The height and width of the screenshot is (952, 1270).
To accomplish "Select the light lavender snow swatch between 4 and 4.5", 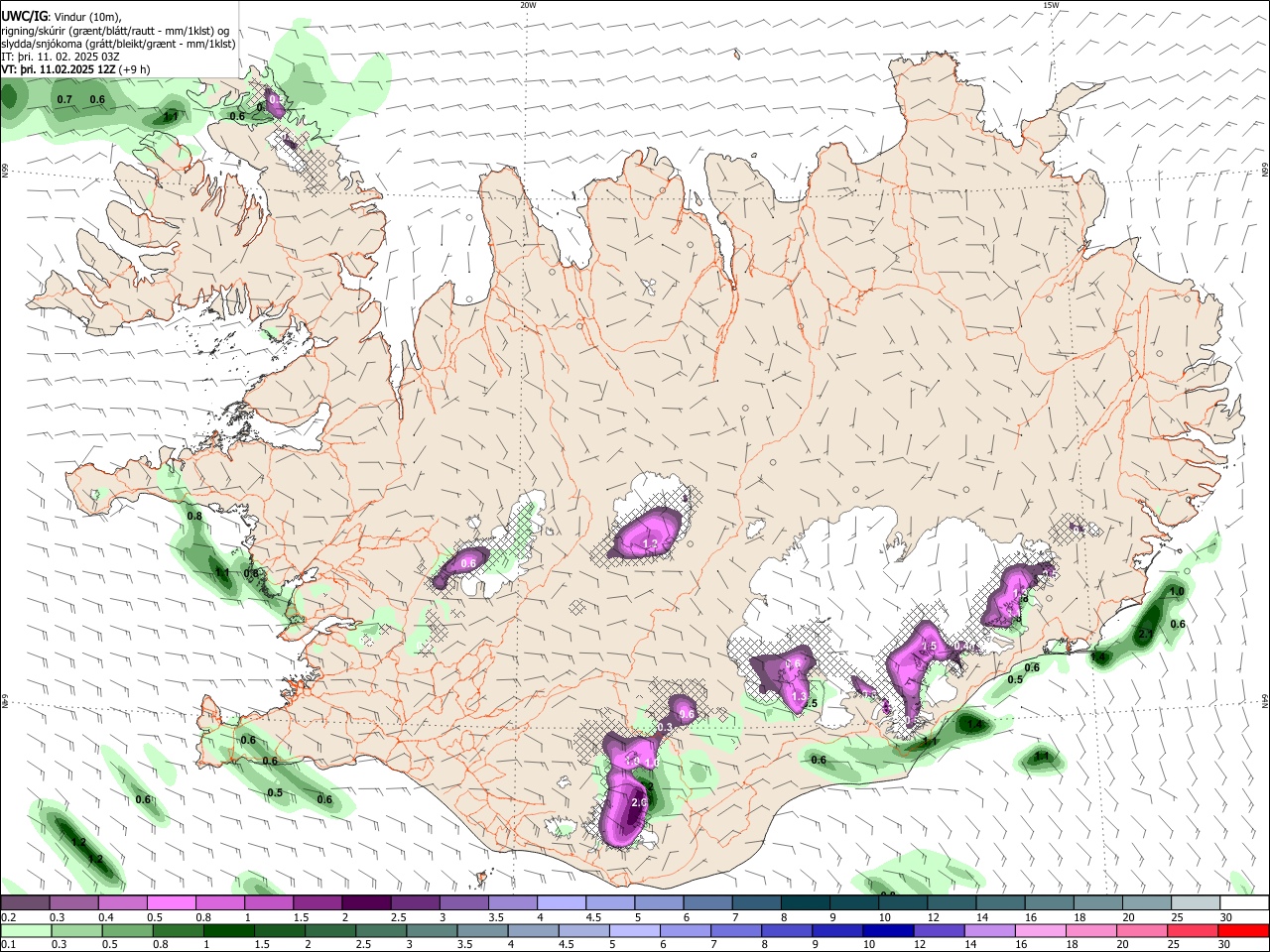I will pyautogui.click(x=562, y=902).
